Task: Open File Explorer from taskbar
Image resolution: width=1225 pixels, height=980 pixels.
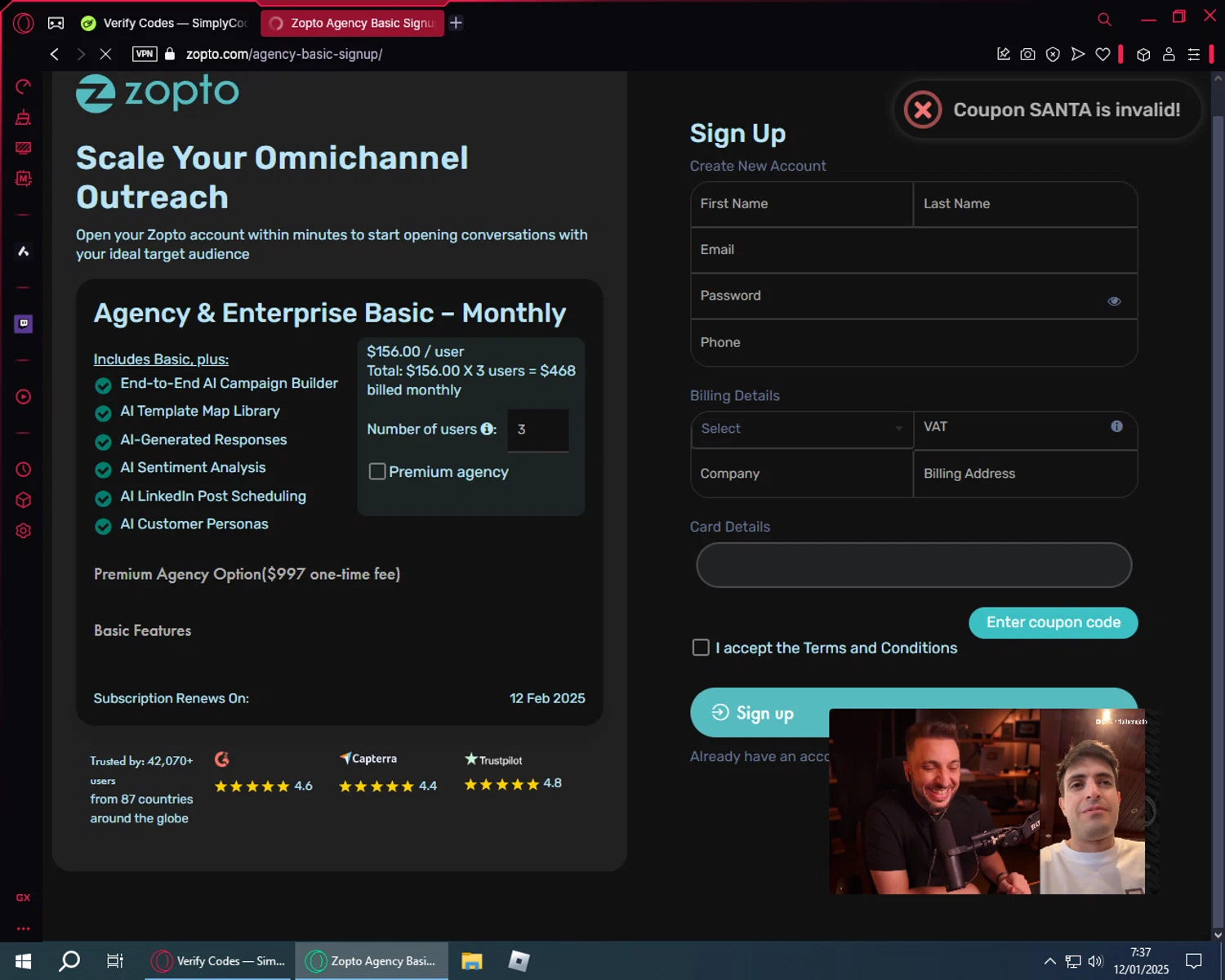Action: coord(472,961)
